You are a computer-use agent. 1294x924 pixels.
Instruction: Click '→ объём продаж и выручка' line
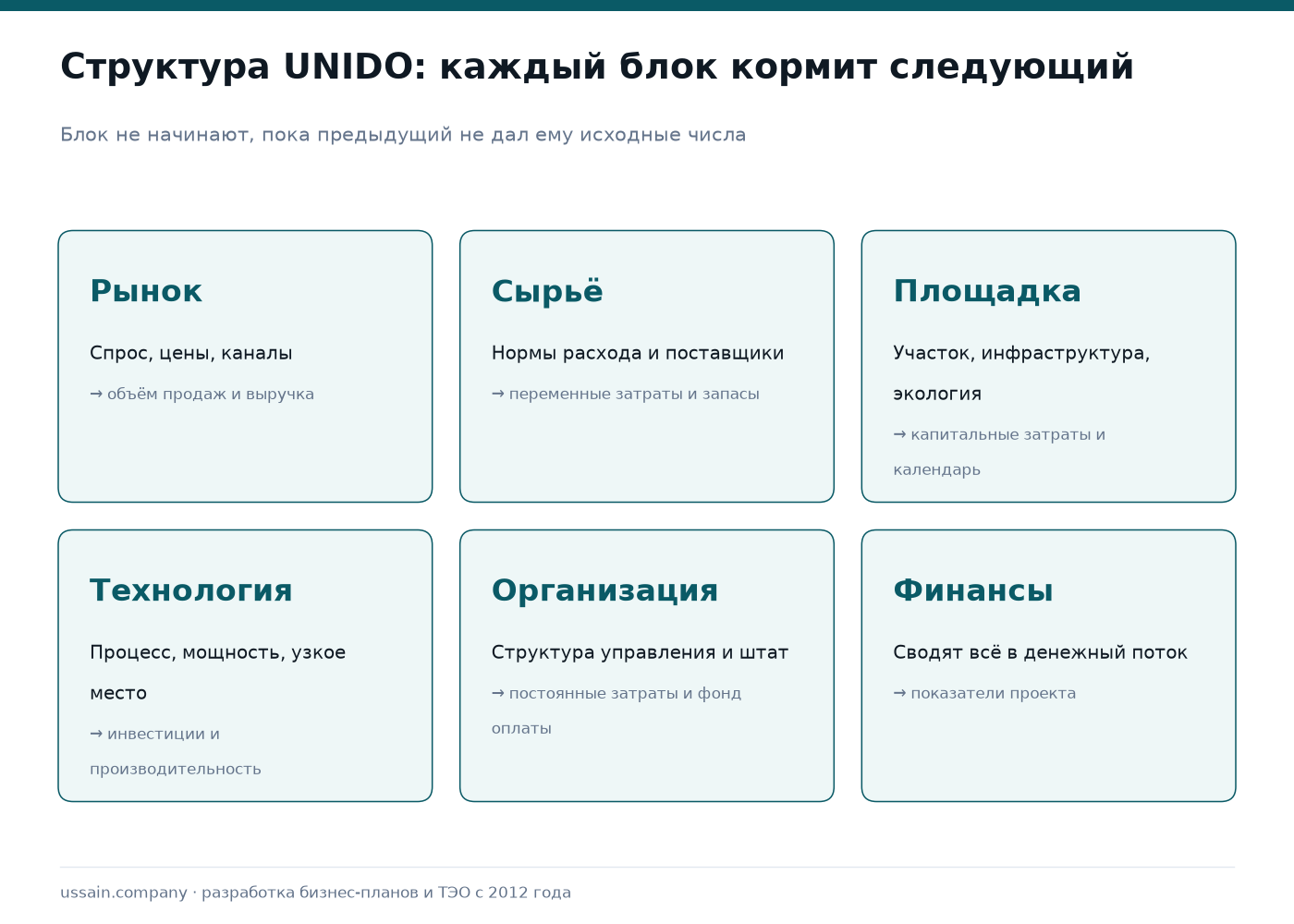point(202,395)
